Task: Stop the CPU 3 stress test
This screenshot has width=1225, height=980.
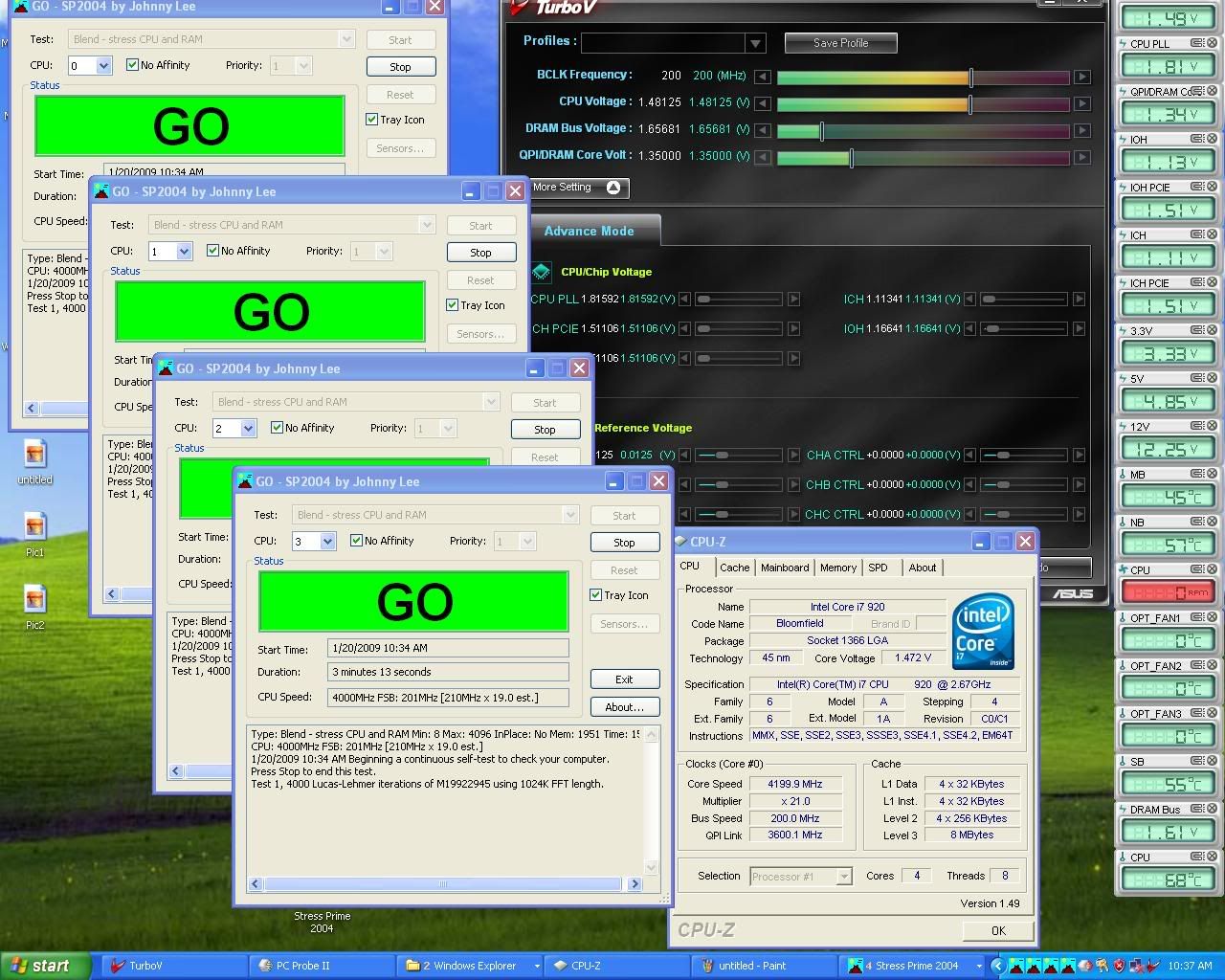Action: click(624, 543)
